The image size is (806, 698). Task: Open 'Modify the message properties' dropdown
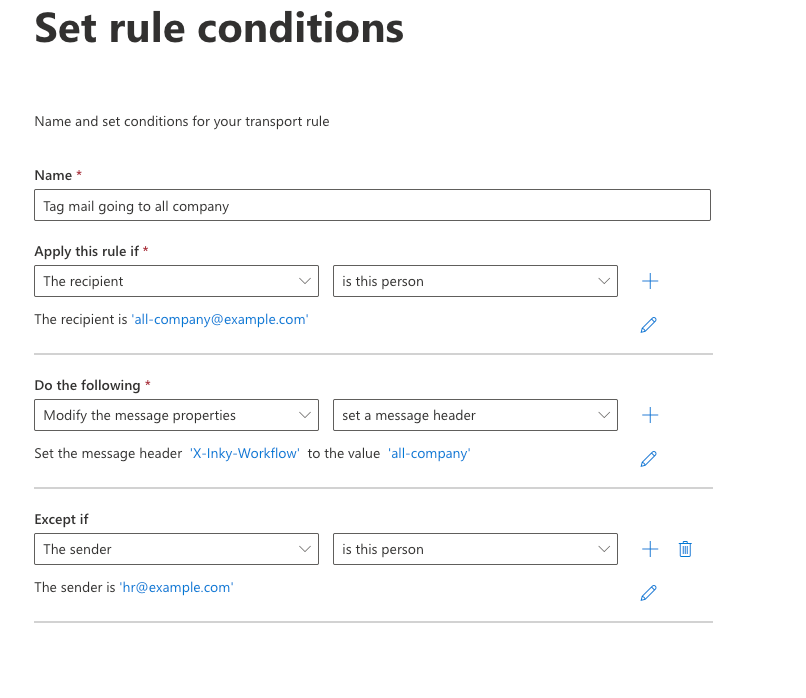[176, 415]
